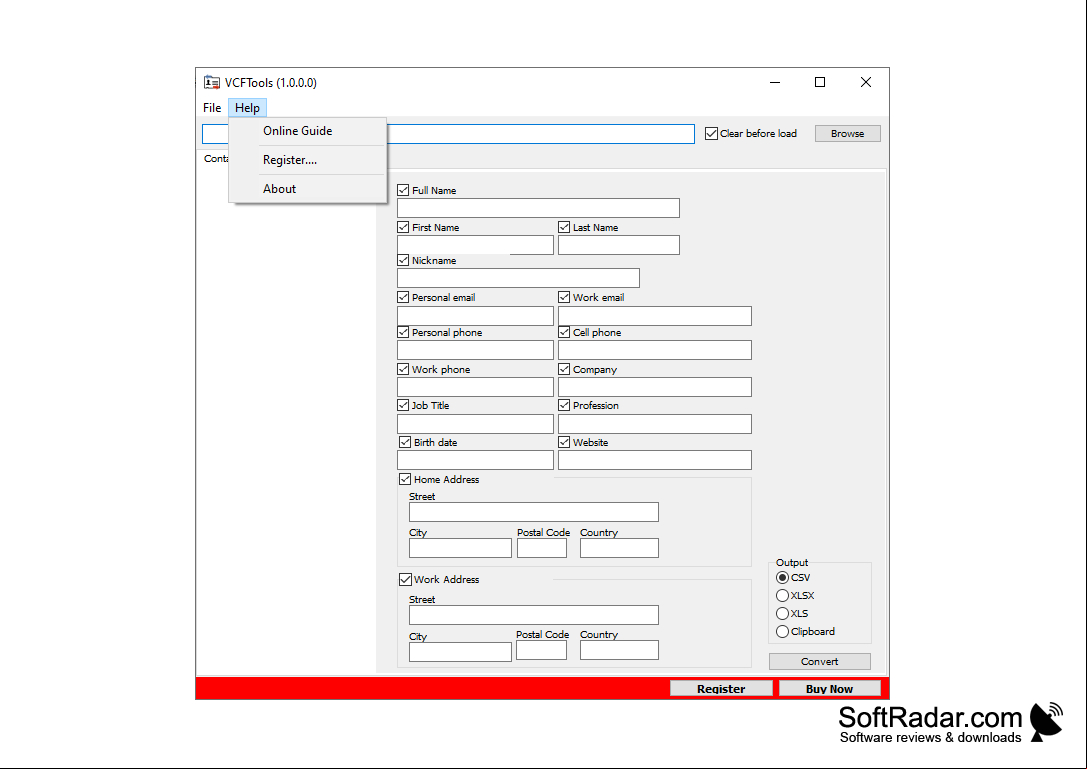Disable the Nickname checkbox
1087x769 pixels.
point(403,261)
